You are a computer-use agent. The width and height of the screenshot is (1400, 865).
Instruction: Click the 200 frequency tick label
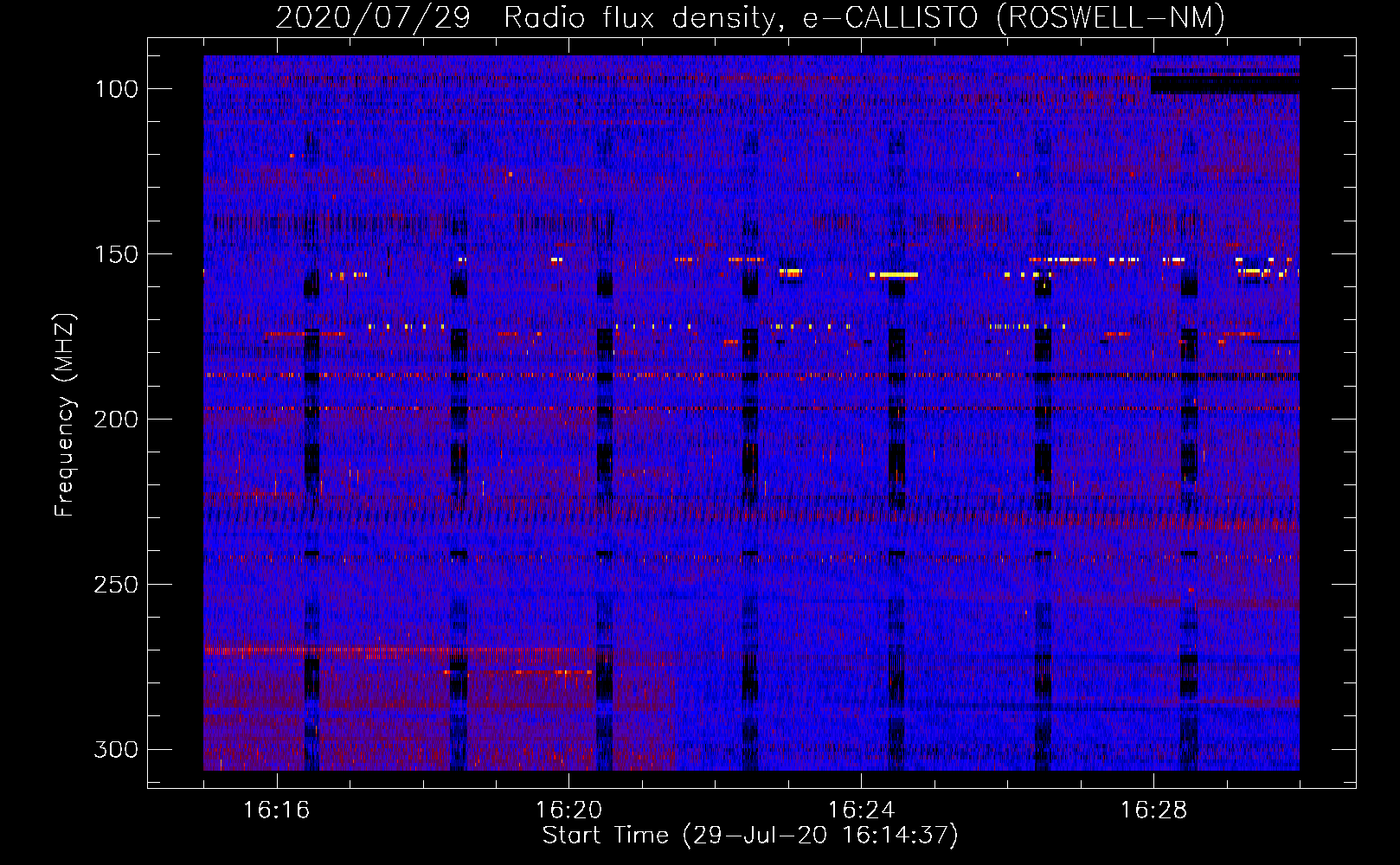pos(116,420)
